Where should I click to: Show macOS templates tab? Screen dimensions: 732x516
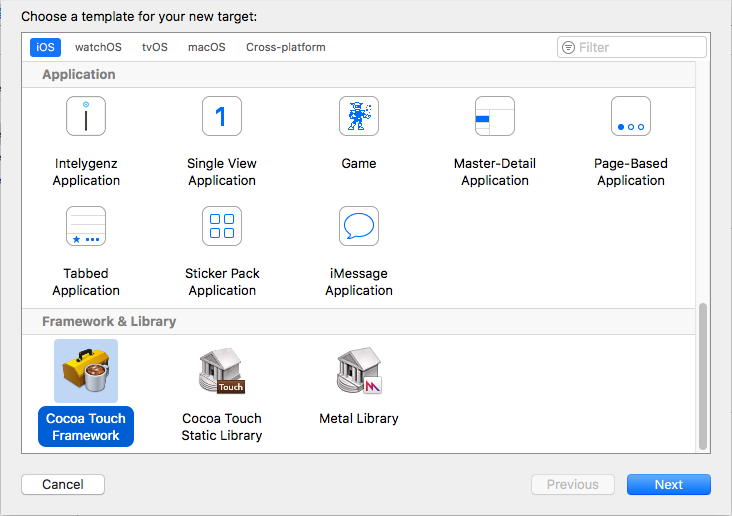pos(206,47)
